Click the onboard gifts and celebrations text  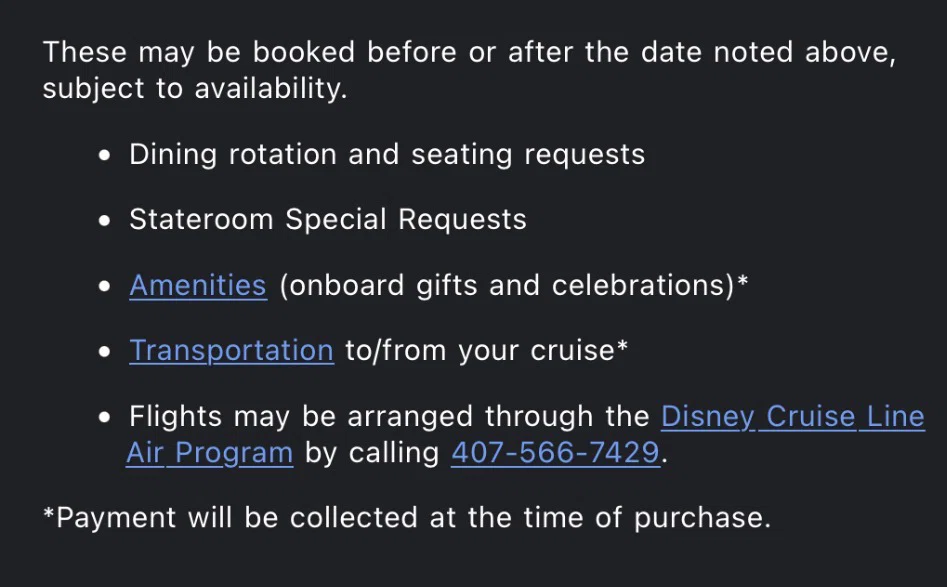[x=507, y=285]
